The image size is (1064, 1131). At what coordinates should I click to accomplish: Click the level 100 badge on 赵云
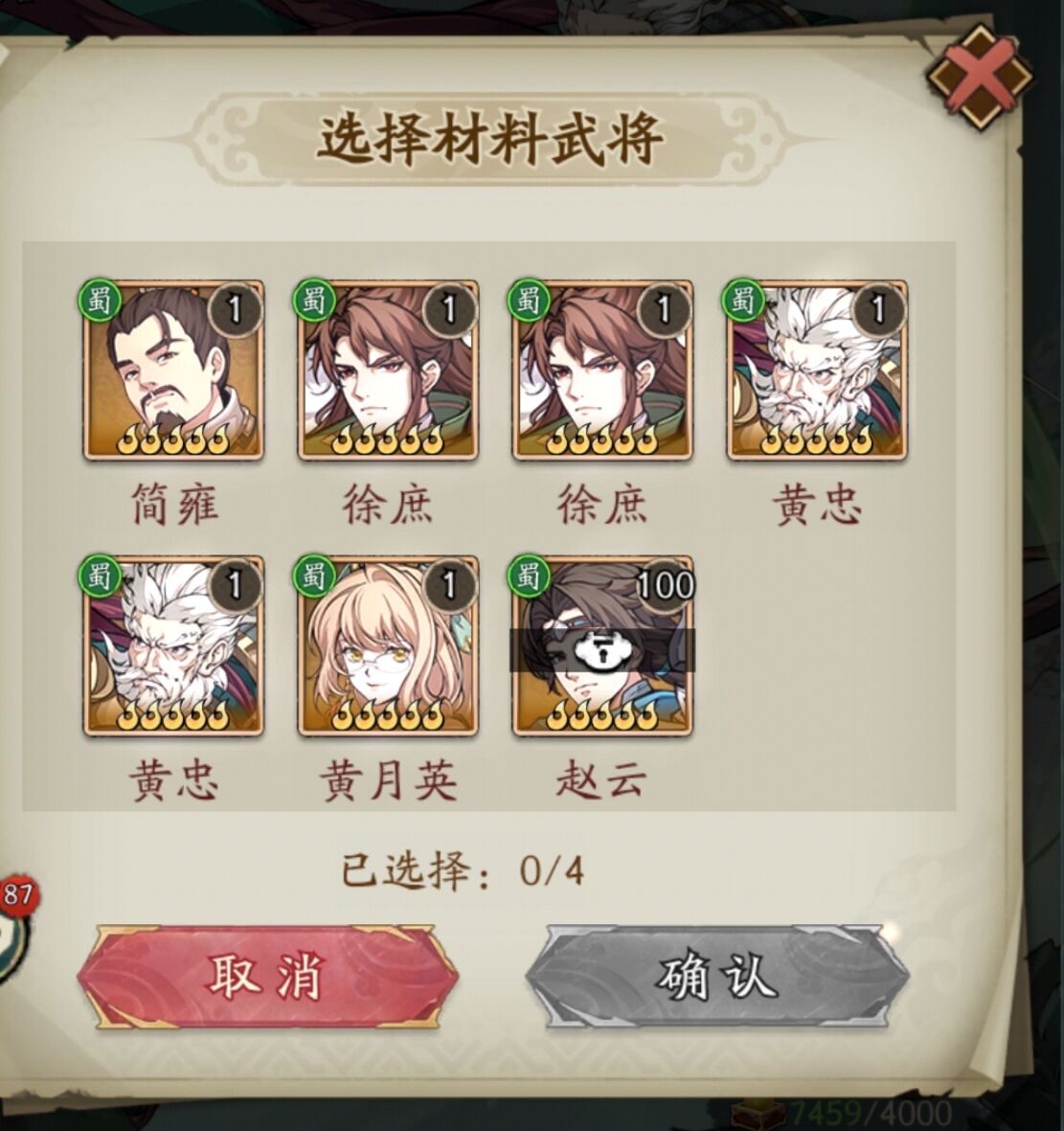point(665,585)
